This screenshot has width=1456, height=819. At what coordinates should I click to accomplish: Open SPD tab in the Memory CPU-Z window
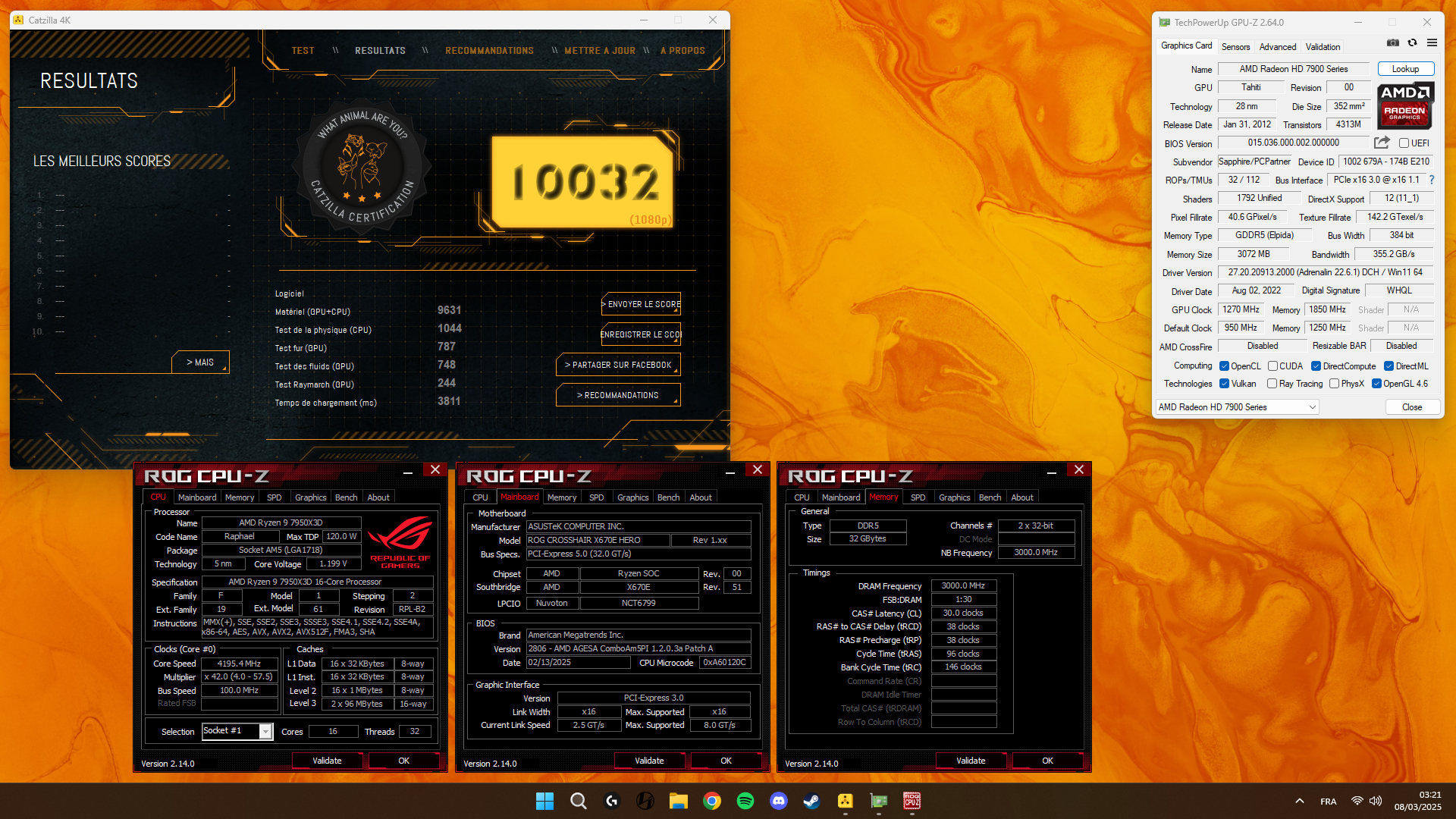click(918, 497)
